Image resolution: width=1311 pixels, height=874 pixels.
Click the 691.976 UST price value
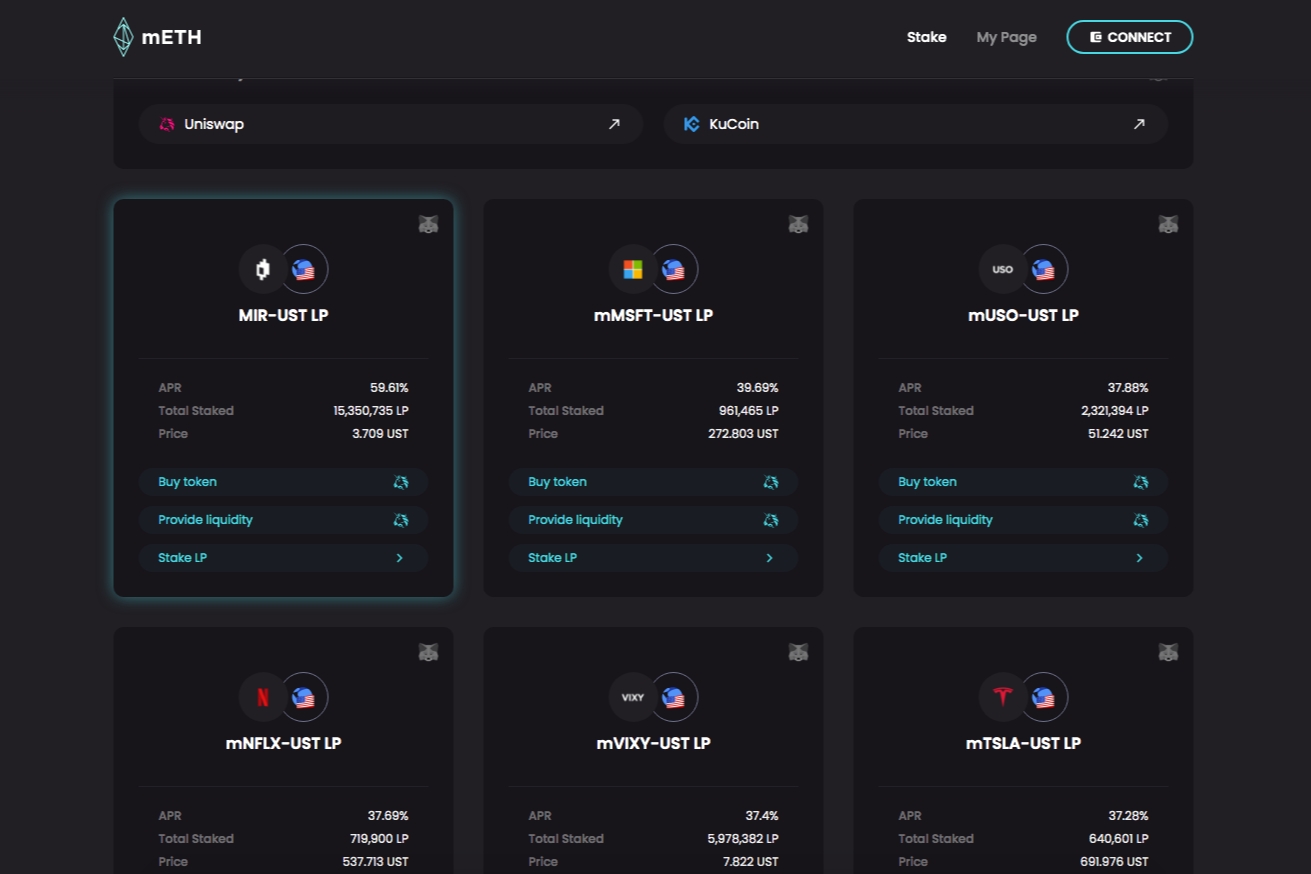tap(1114, 862)
